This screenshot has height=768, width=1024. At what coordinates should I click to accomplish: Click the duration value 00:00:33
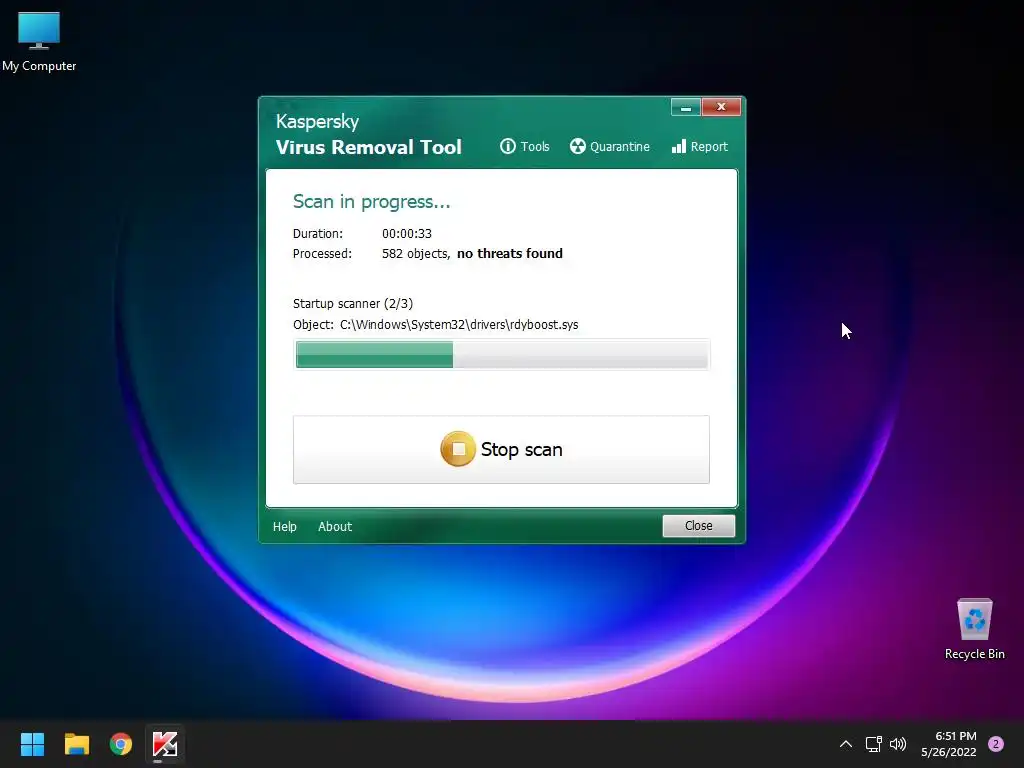[407, 234]
